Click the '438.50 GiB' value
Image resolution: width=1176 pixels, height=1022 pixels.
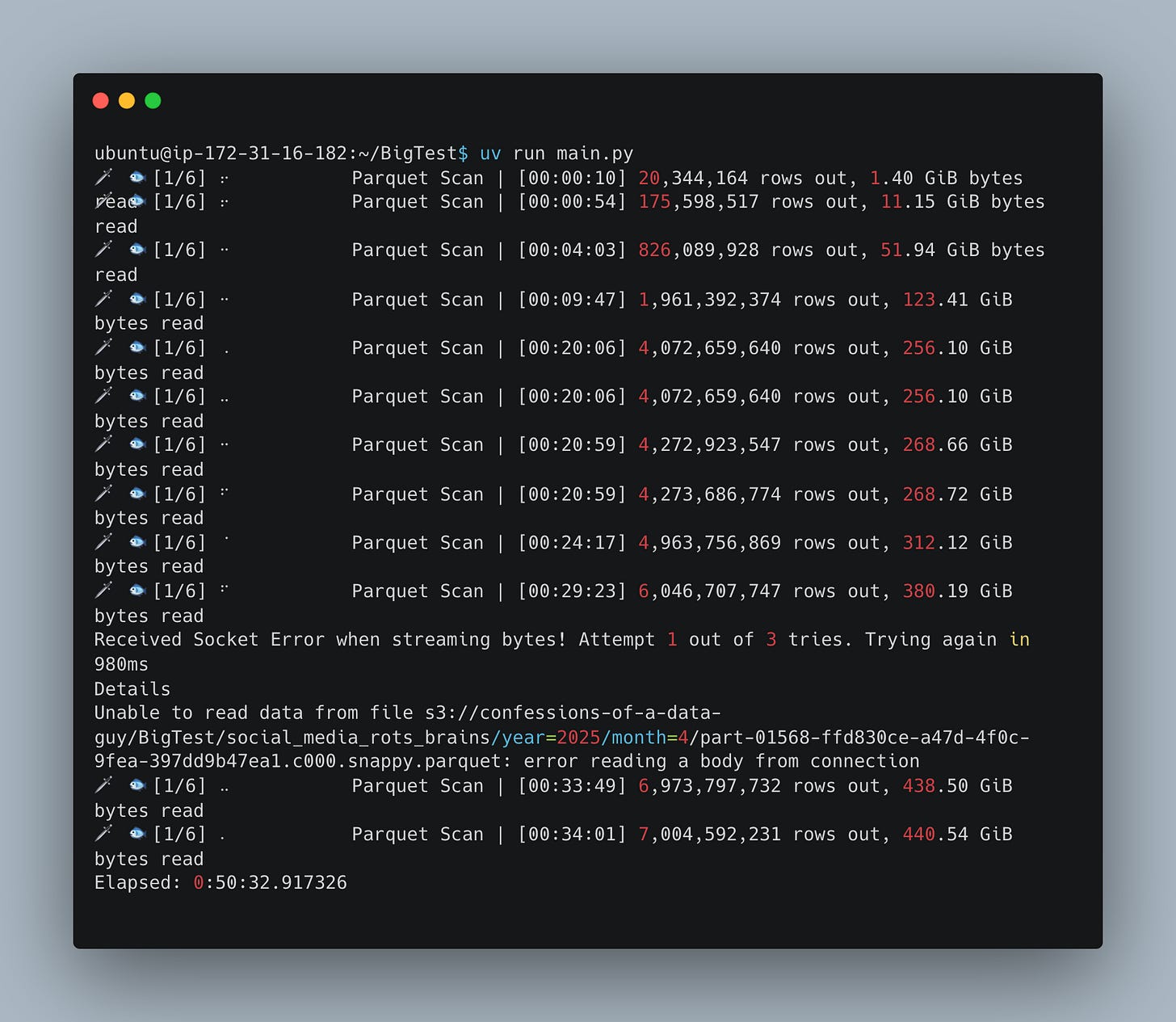coord(958,786)
